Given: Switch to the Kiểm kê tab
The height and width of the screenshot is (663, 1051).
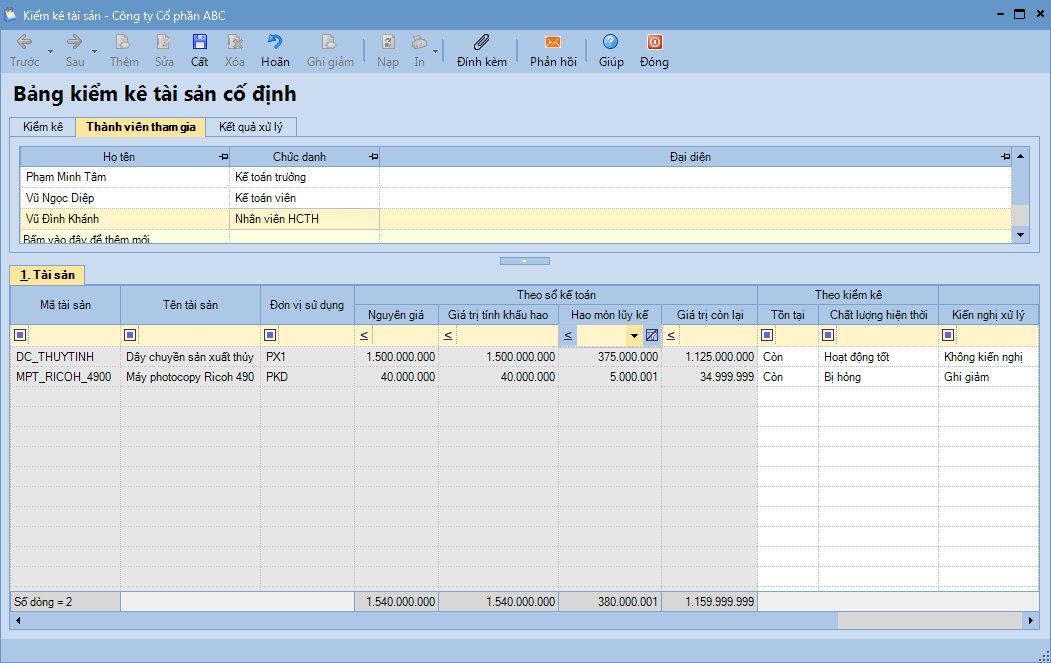Looking at the screenshot, I should [43, 127].
